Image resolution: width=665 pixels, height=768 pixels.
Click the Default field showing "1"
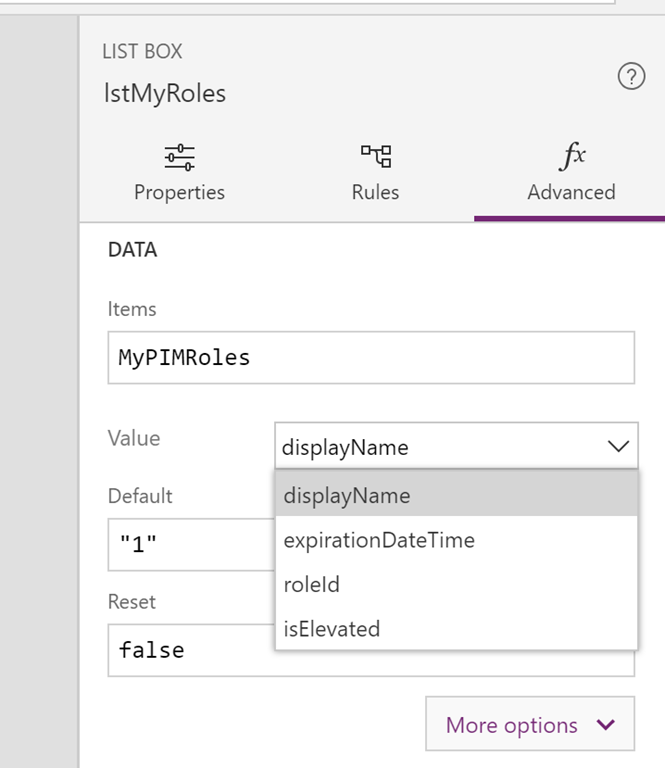tap(191, 544)
